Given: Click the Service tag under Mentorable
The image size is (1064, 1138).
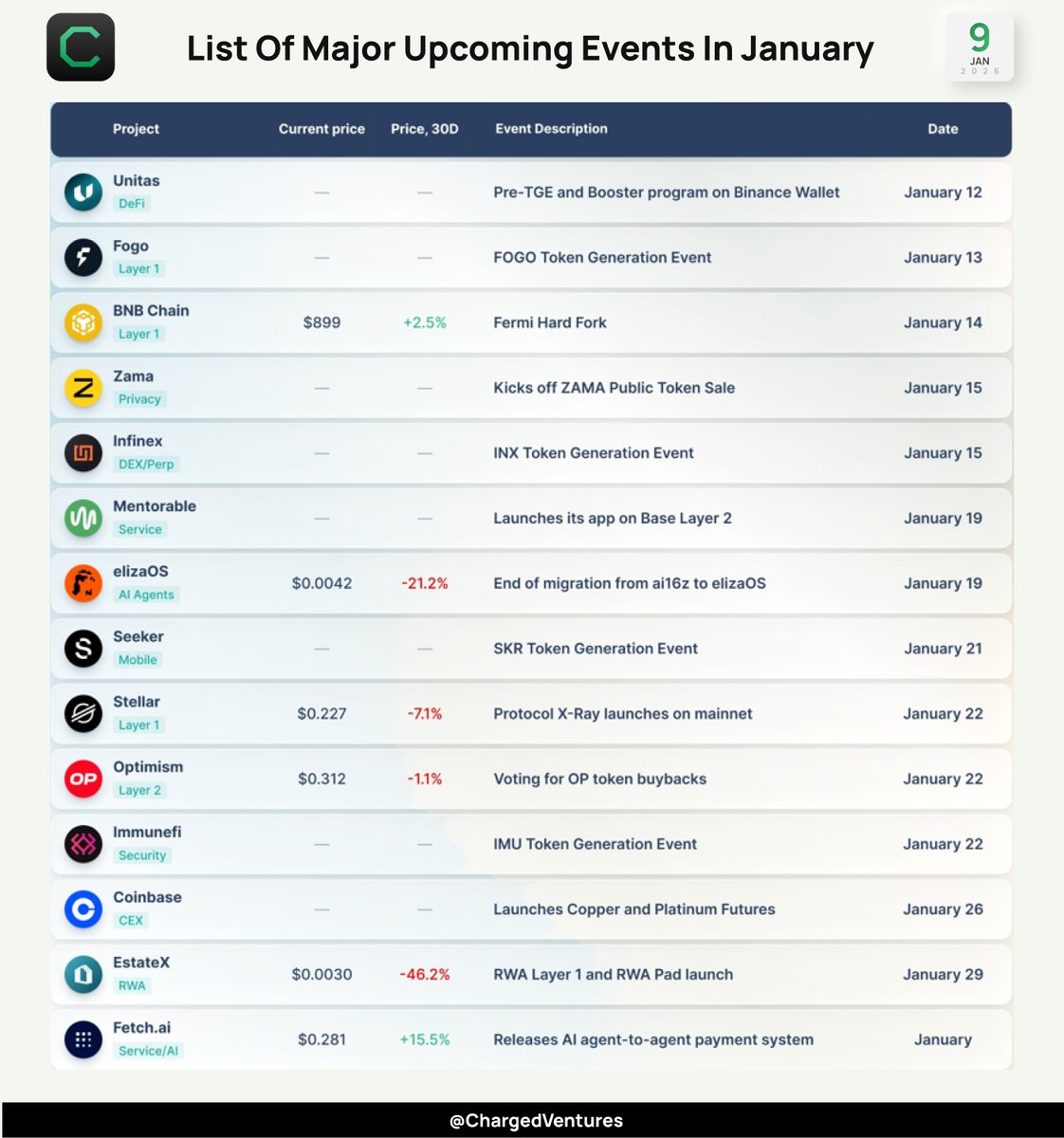Looking at the screenshot, I should click(140, 530).
